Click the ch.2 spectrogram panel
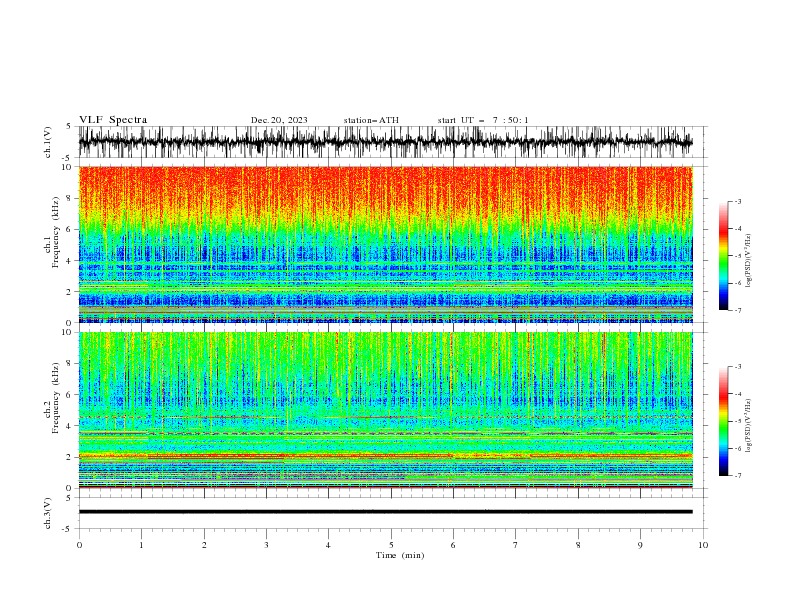Screen dimensions: 792x612 pos(385,410)
